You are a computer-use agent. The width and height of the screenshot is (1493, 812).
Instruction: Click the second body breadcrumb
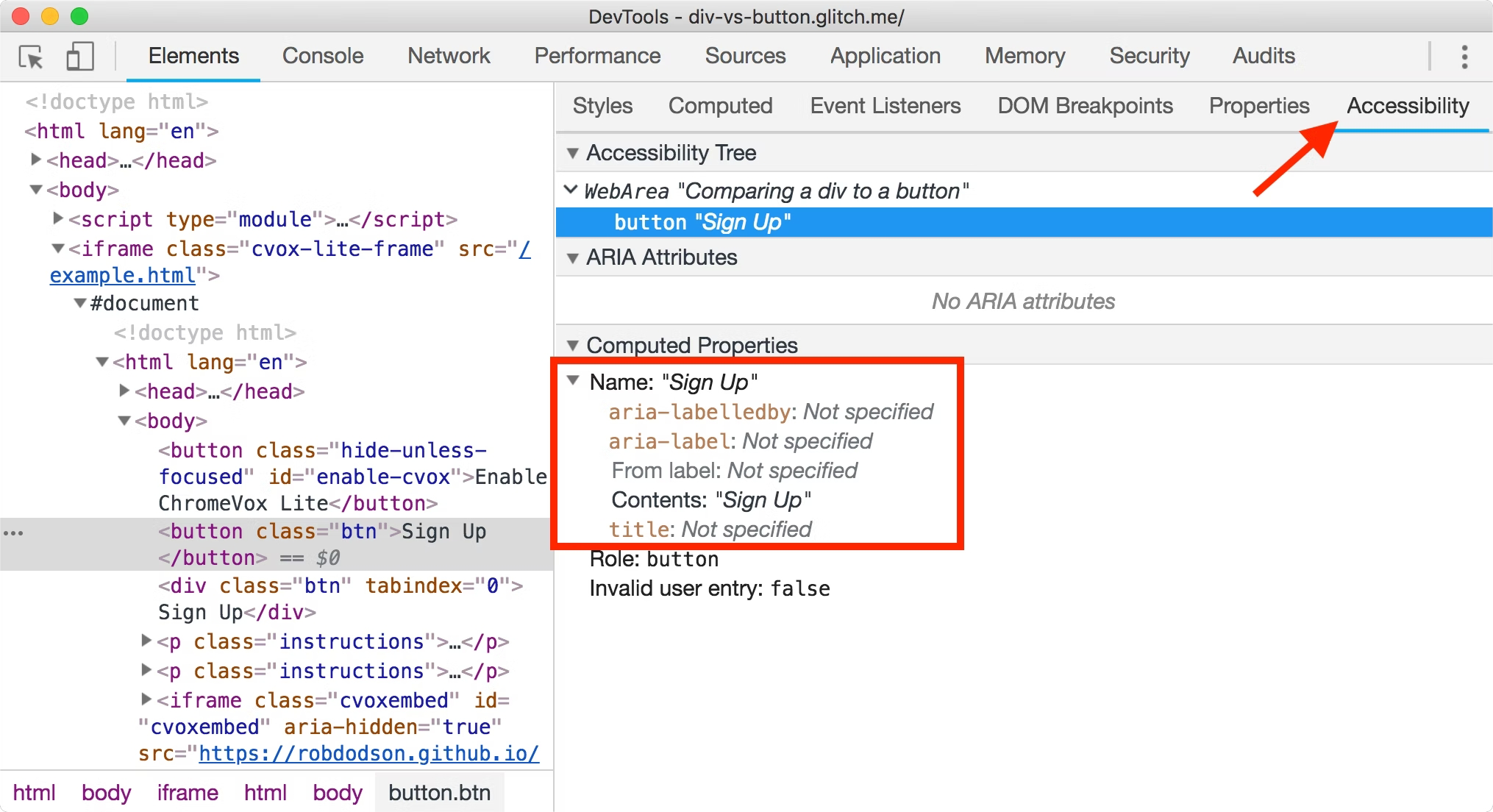point(338,793)
